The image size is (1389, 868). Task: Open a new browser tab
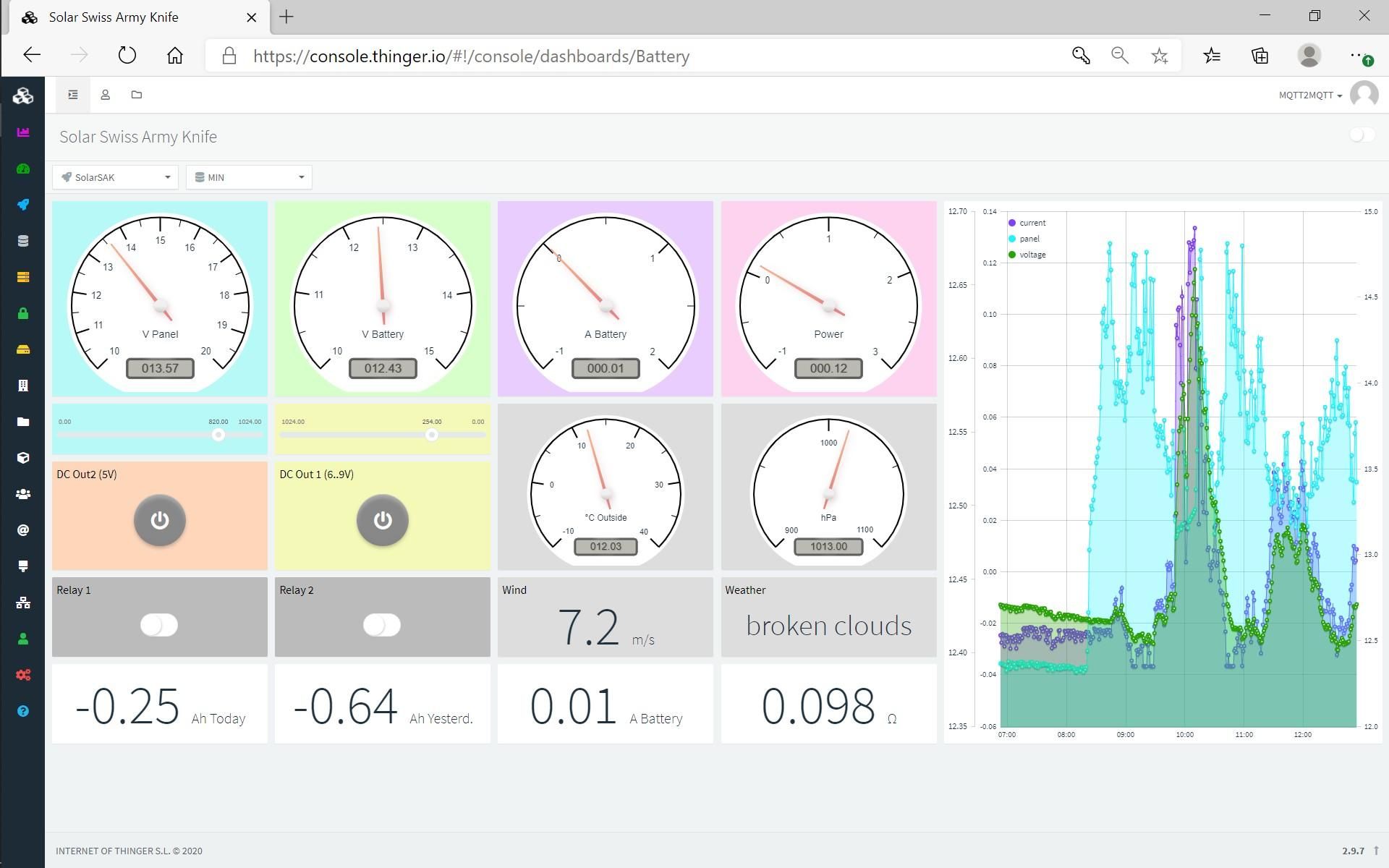coord(286,17)
